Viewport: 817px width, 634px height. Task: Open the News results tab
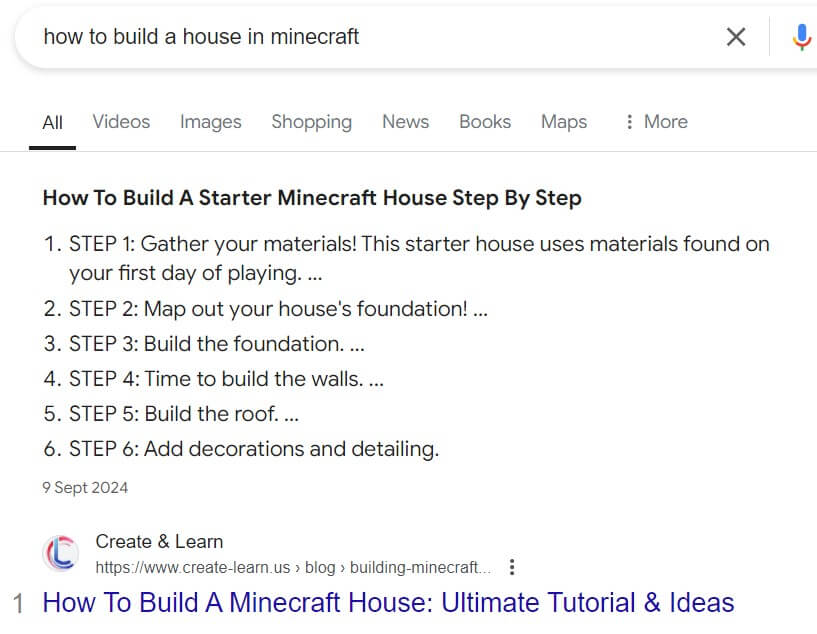[405, 121]
